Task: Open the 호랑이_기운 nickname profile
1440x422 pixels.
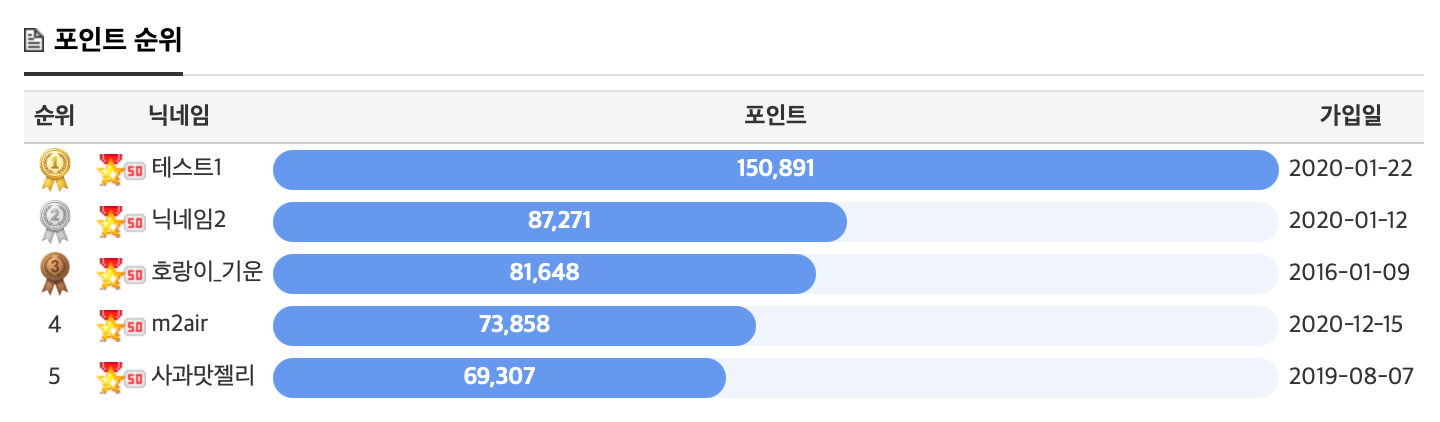Action: coord(207,272)
